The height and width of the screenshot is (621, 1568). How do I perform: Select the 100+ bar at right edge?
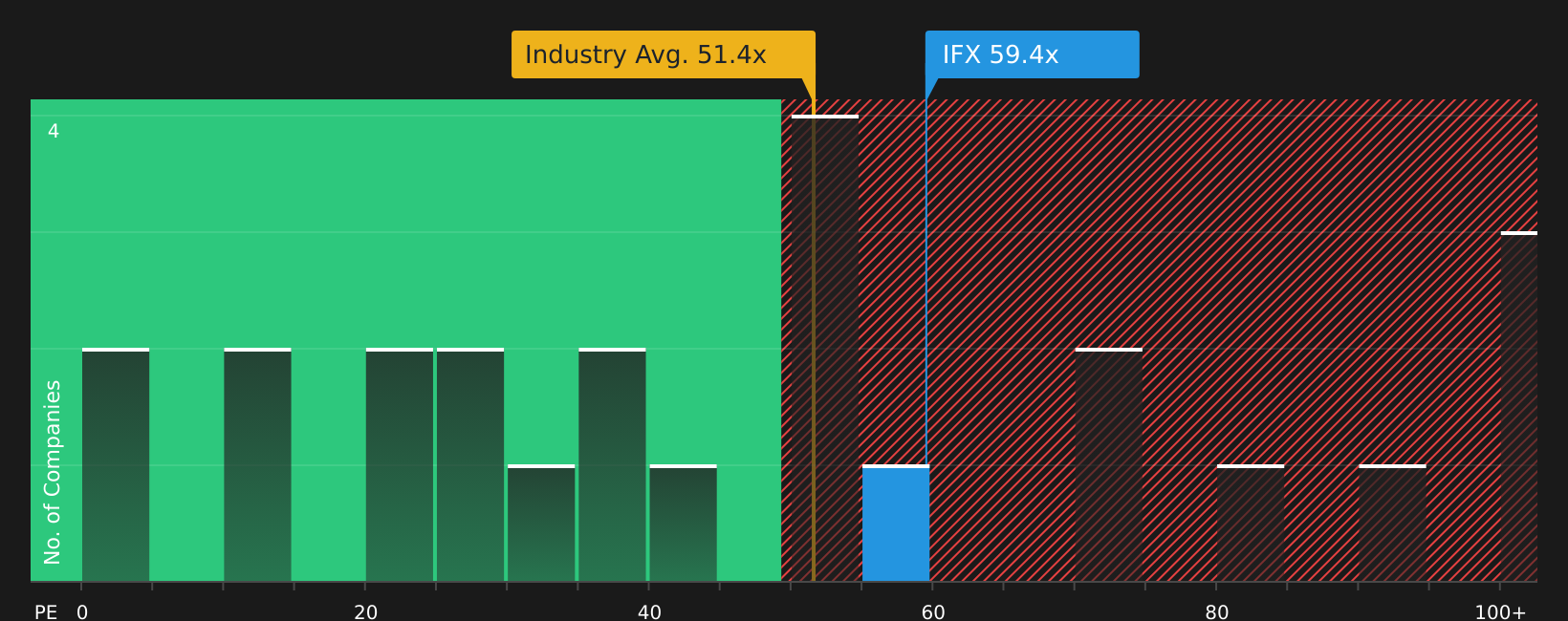pos(1519,407)
